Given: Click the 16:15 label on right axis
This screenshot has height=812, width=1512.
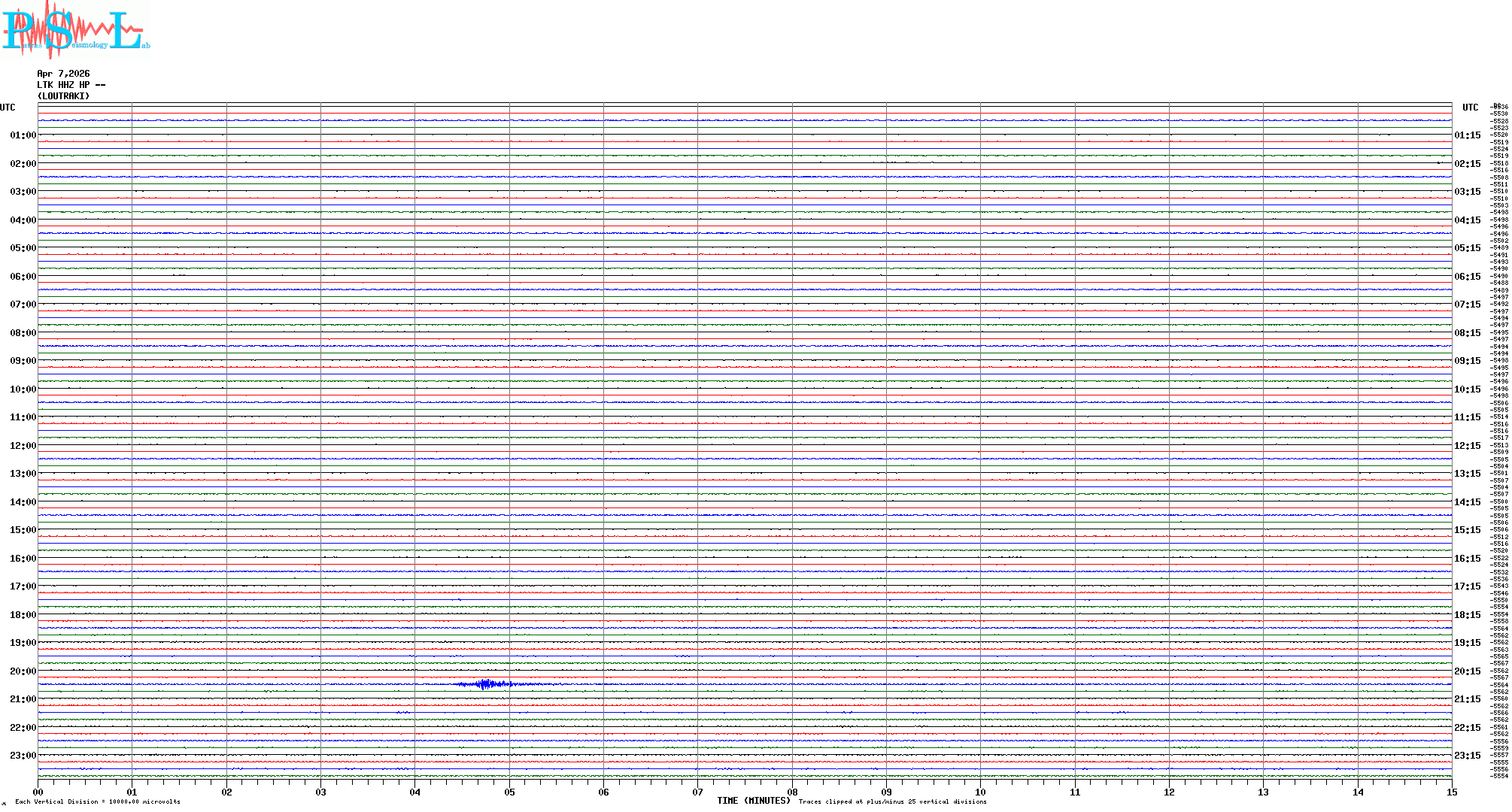Looking at the screenshot, I should [1467, 559].
